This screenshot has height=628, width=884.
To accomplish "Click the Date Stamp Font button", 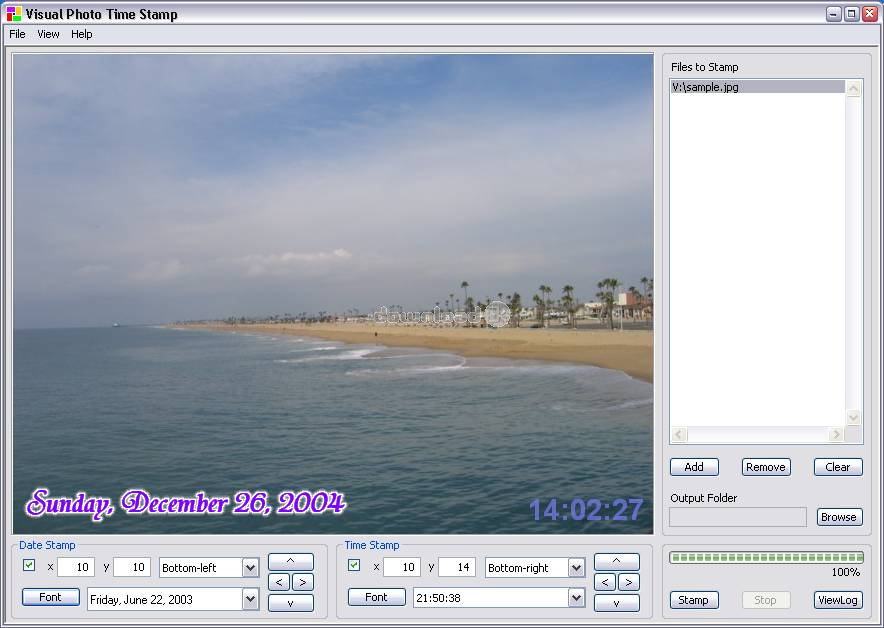I will coord(51,597).
